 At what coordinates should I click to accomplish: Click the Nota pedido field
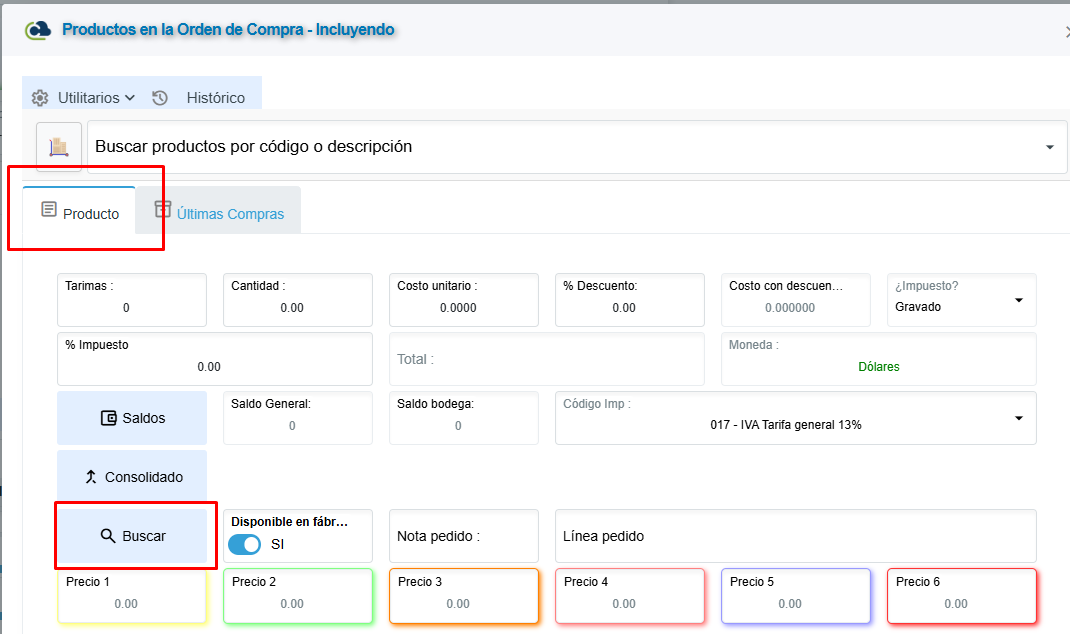point(464,536)
